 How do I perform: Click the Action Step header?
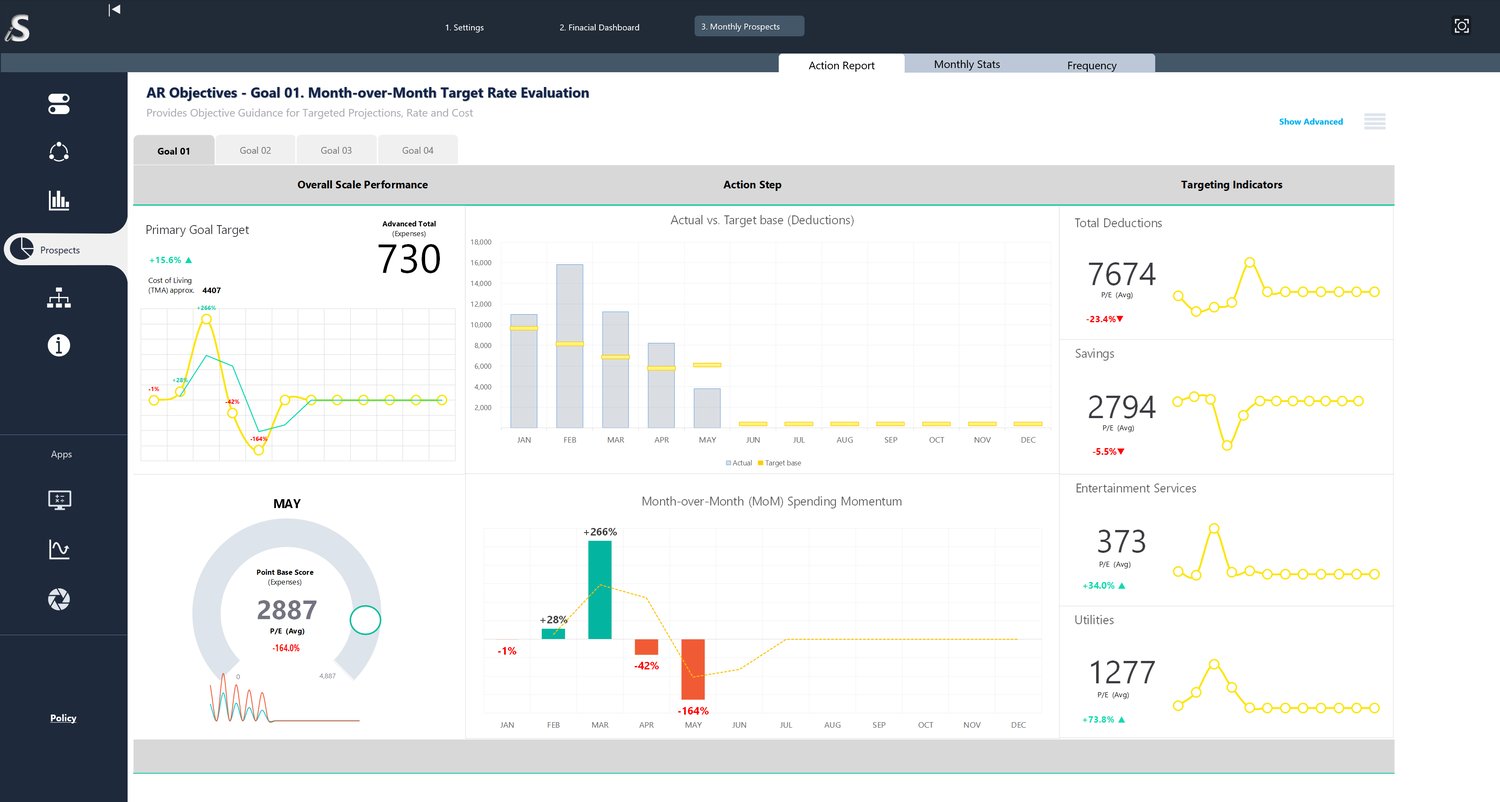[752, 185]
